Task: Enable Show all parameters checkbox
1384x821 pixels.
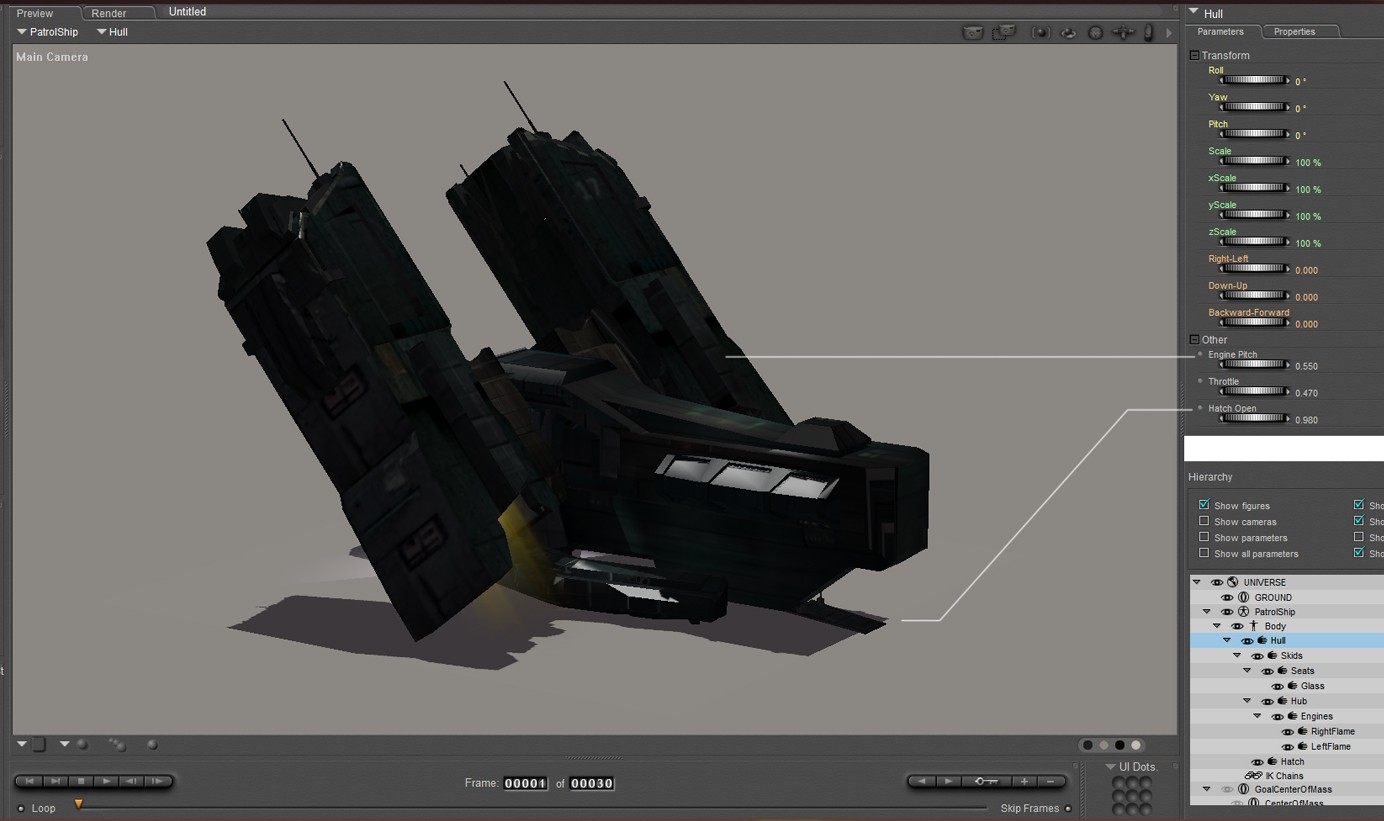Action: (1204, 553)
